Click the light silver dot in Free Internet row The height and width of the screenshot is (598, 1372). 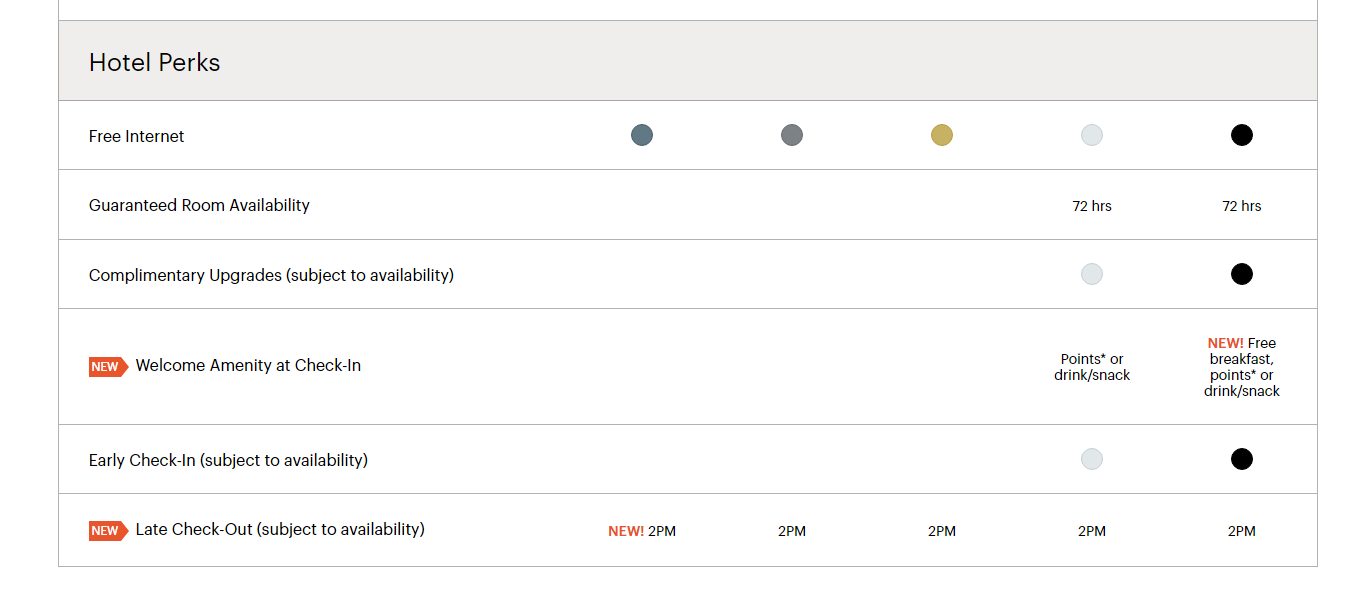1092,135
